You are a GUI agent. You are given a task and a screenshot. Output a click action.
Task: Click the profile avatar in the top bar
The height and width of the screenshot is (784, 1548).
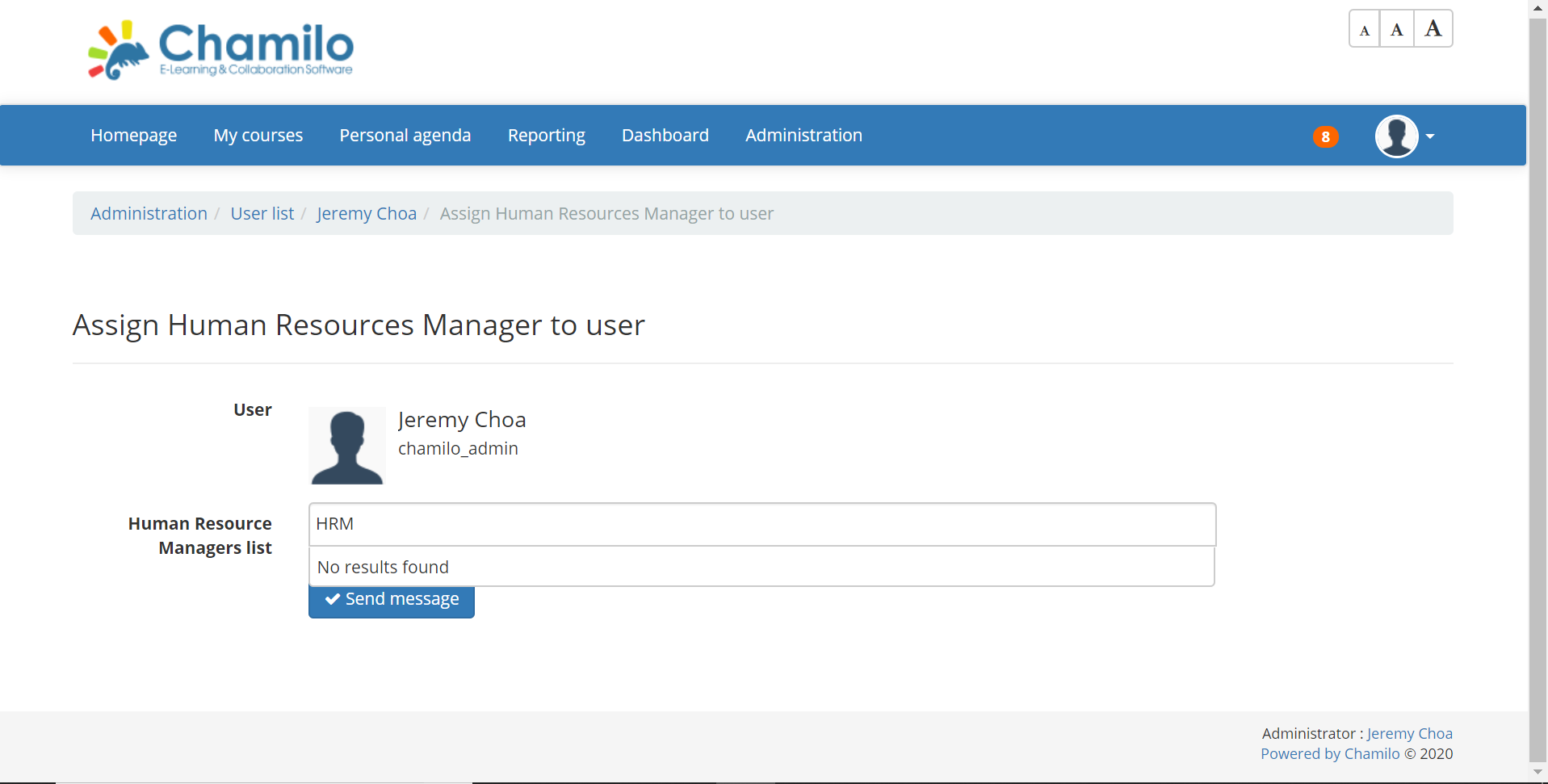point(1398,136)
